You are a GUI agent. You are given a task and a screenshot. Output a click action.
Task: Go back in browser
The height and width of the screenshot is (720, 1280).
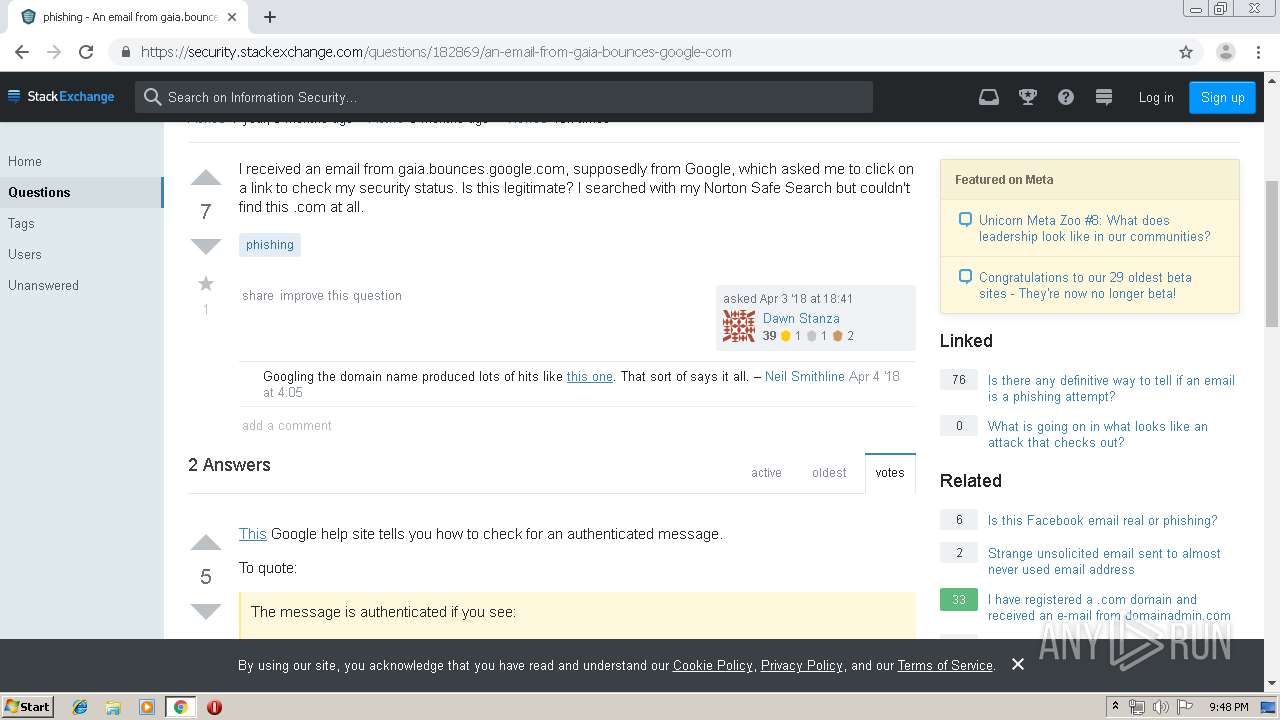tap(22, 52)
